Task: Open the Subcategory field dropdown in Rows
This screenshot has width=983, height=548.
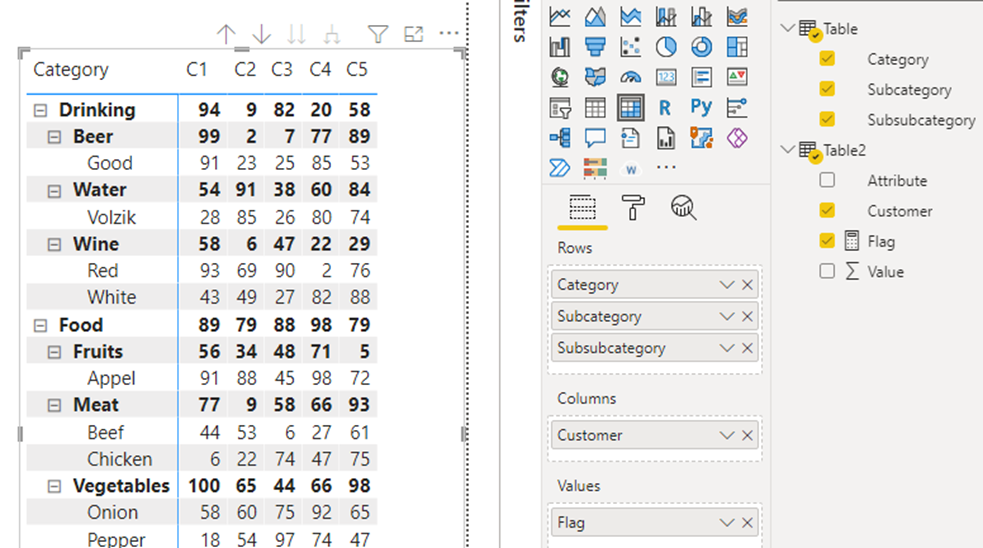Action: [727, 316]
